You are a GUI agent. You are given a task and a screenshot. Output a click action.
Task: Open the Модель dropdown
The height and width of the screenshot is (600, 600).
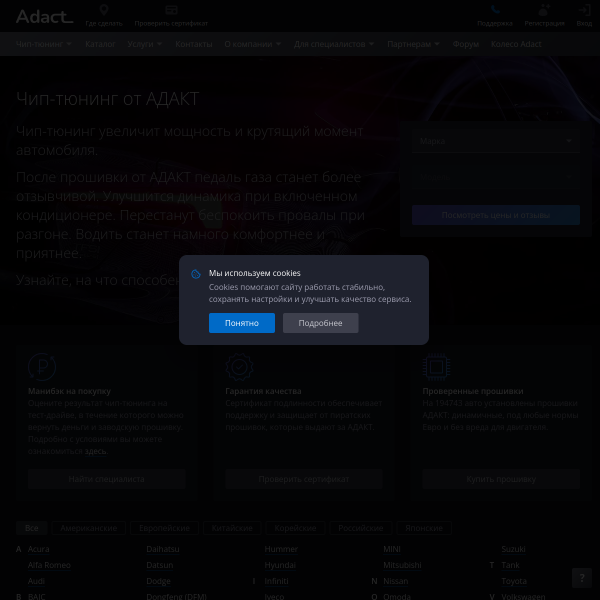496,177
